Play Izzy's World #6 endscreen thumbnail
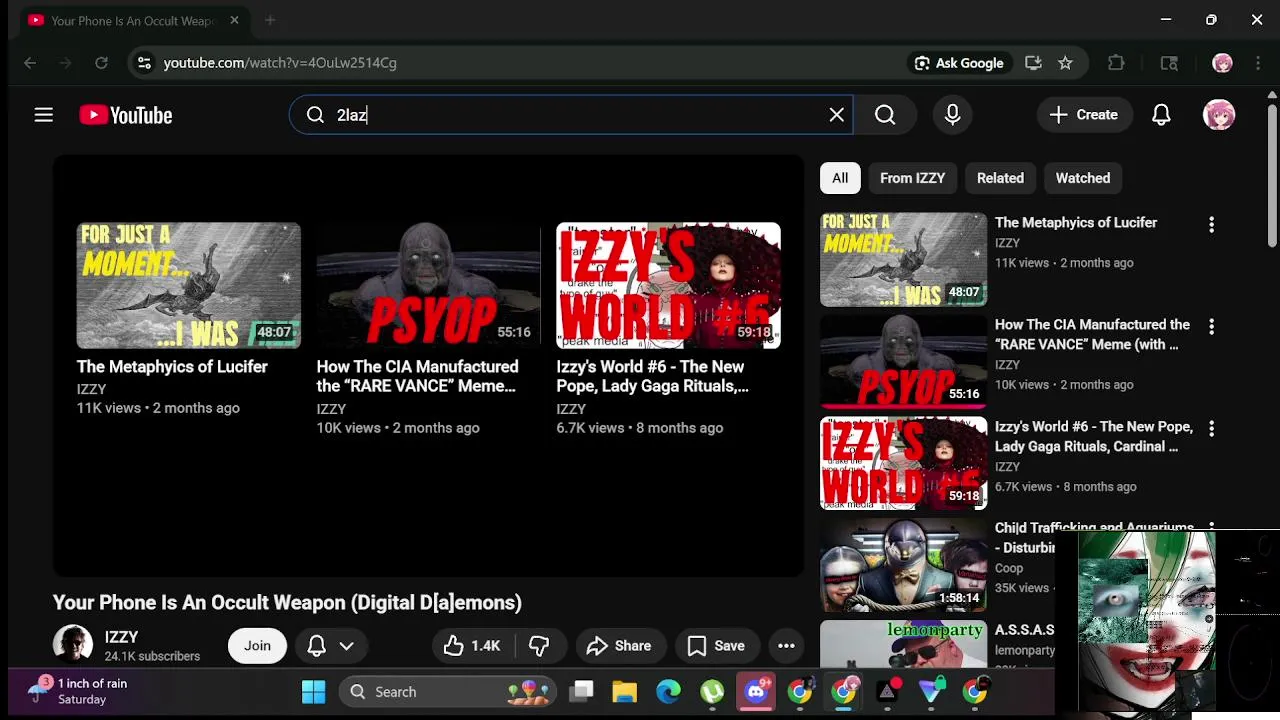1280x720 pixels. click(x=668, y=285)
